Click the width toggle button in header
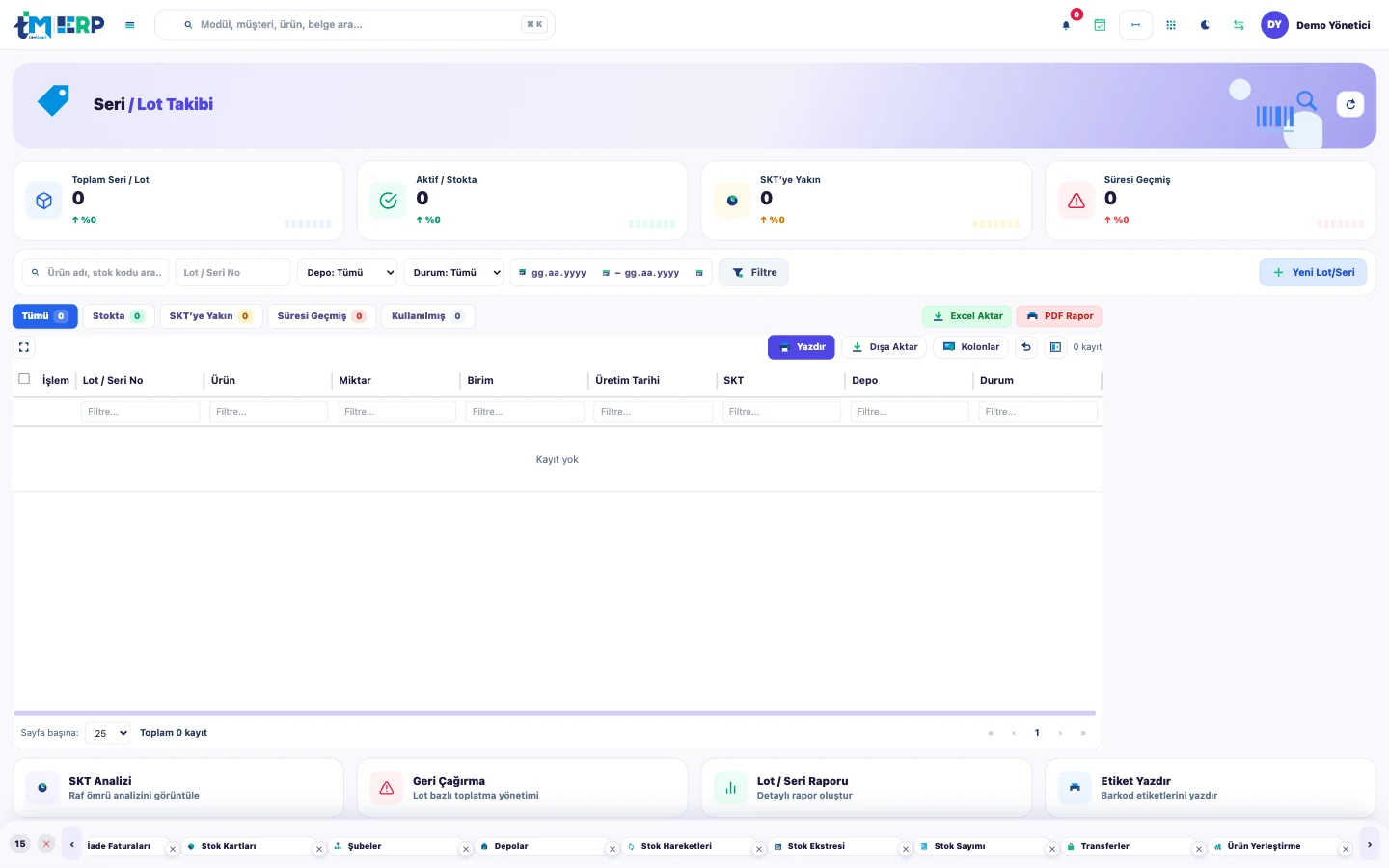Screen dimensions: 1389x868 tap(1135, 25)
